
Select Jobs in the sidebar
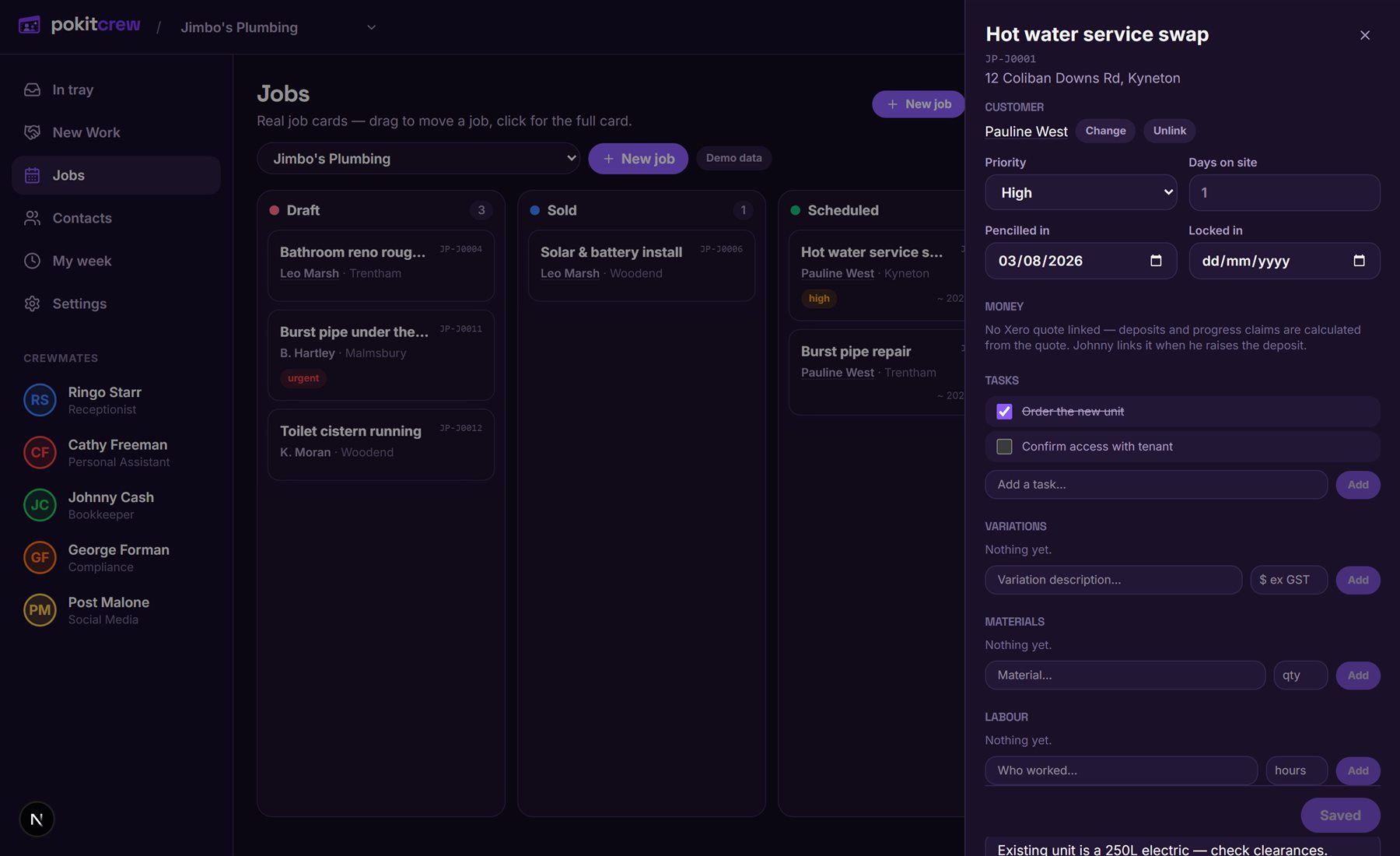[x=116, y=175]
